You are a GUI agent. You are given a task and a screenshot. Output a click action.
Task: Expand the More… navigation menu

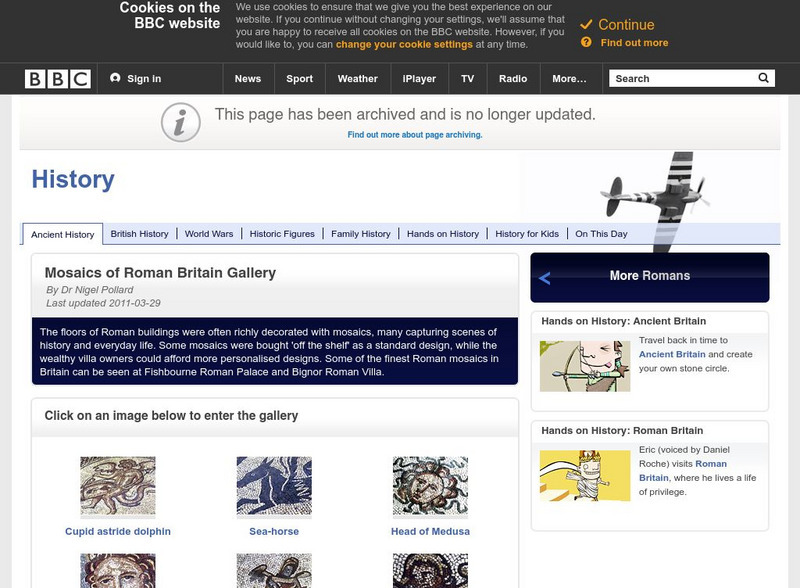tap(569, 79)
